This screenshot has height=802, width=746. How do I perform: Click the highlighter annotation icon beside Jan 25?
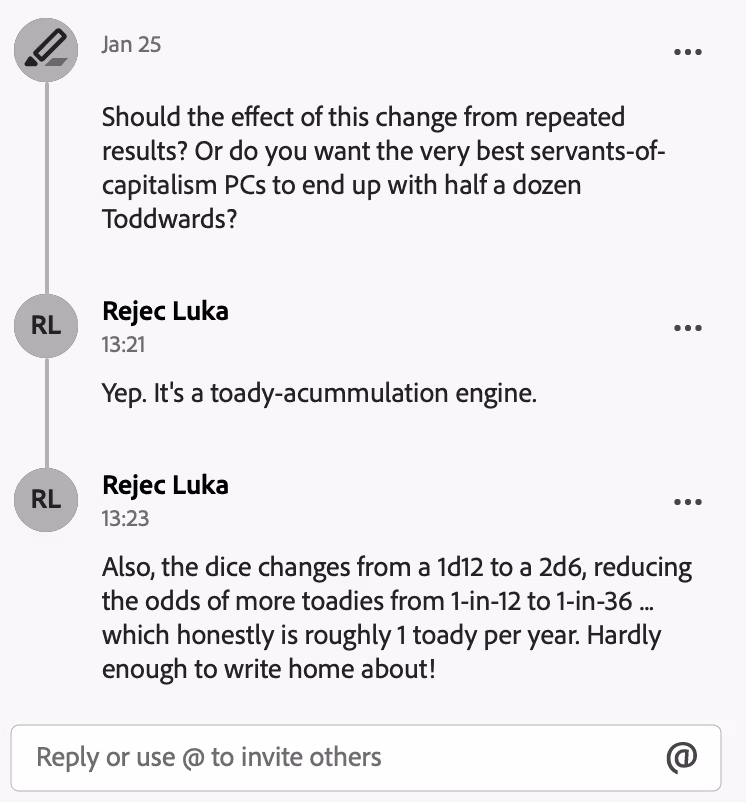pyautogui.click(x=46, y=48)
